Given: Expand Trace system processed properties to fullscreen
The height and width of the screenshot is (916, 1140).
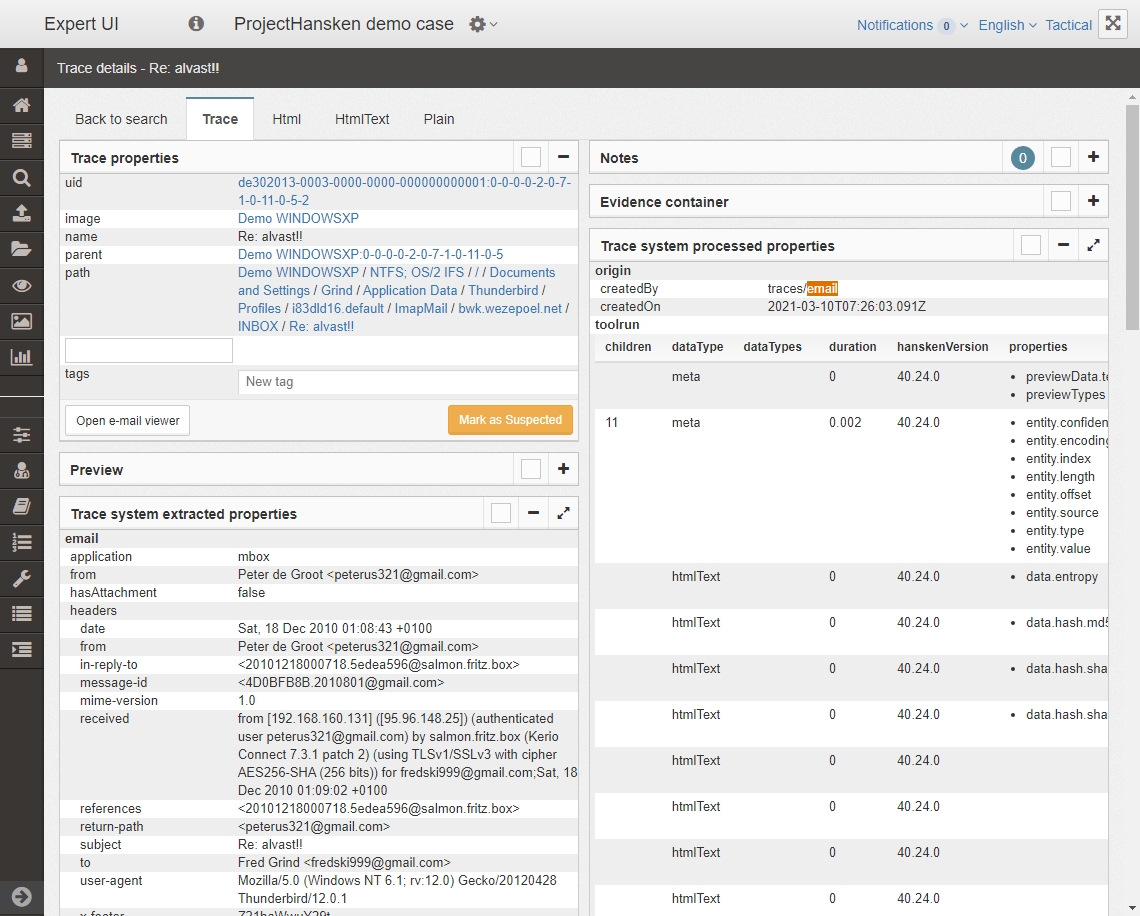Looking at the screenshot, I should click(x=1093, y=245).
